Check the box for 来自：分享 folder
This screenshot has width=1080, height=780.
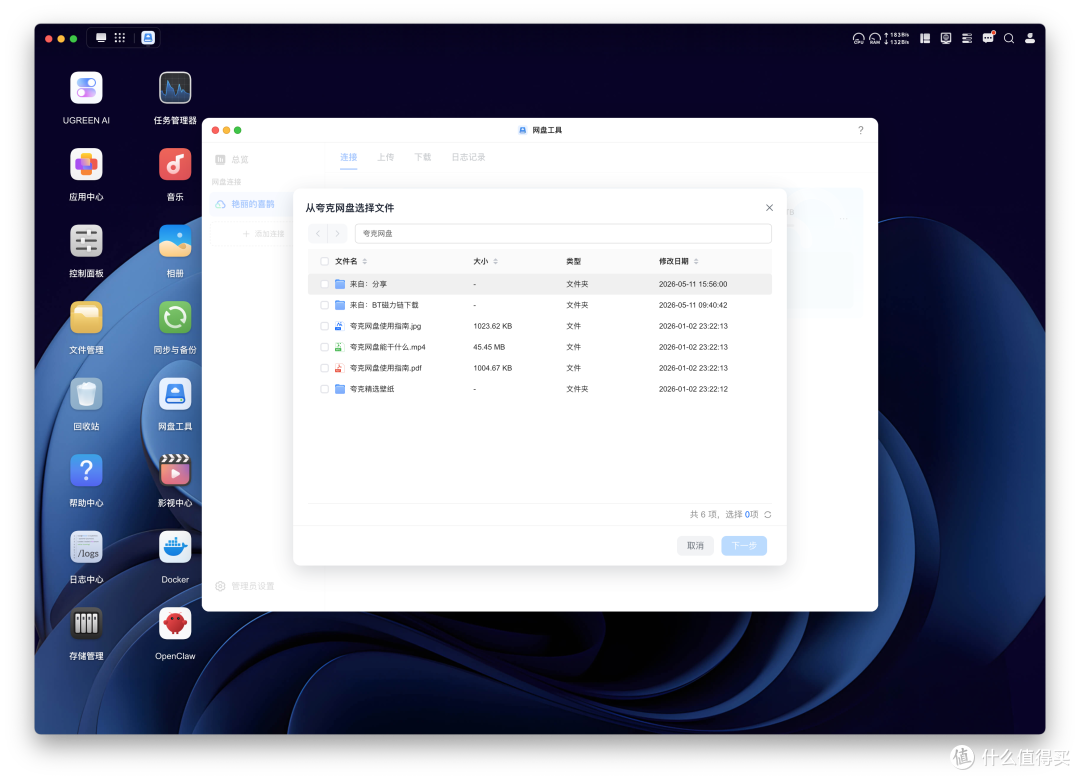click(324, 284)
